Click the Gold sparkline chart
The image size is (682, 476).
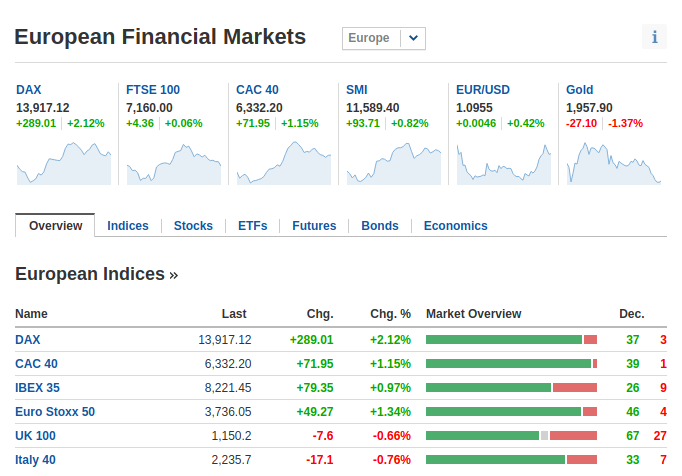pos(614,163)
